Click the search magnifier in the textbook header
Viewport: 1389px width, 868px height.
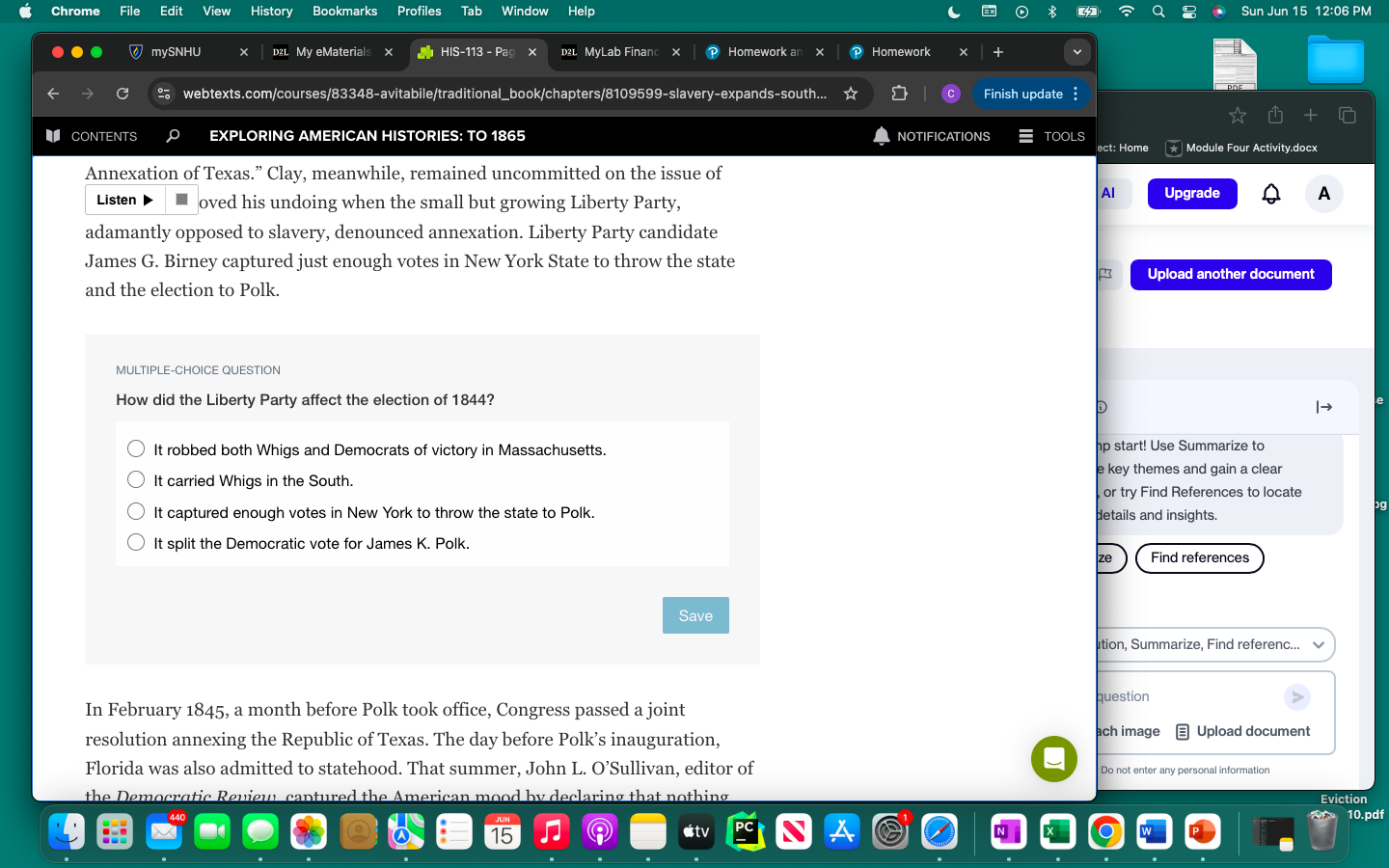[x=172, y=136]
